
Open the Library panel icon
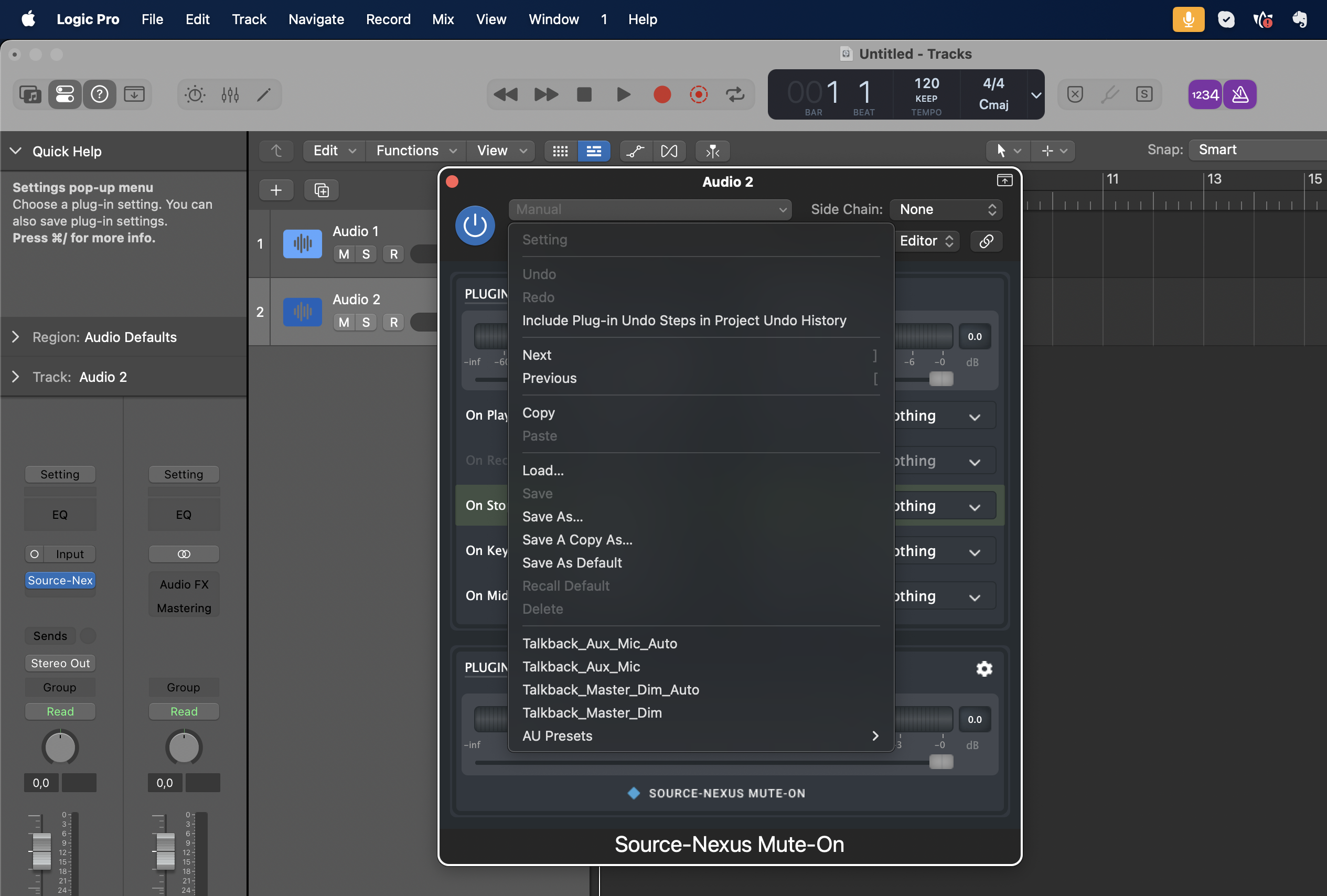pos(30,95)
